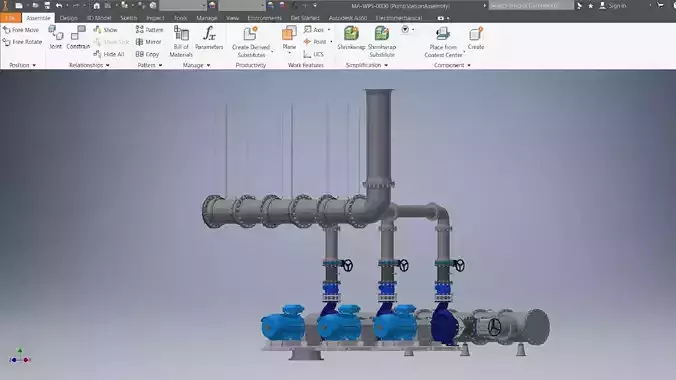
Task: Click the Pattern component tool
Action: point(150,30)
